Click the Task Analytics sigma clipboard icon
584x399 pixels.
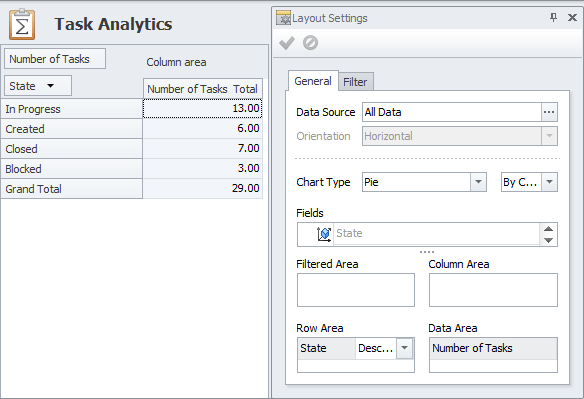(x=22, y=25)
